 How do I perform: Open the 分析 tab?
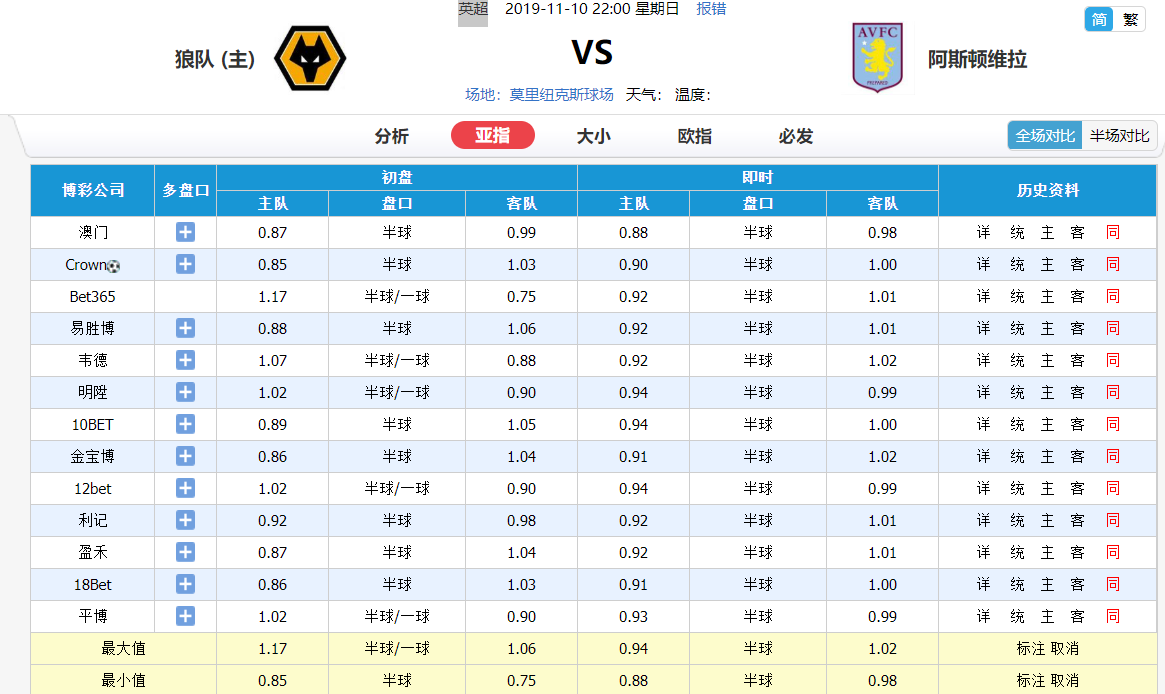tap(392, 136)
